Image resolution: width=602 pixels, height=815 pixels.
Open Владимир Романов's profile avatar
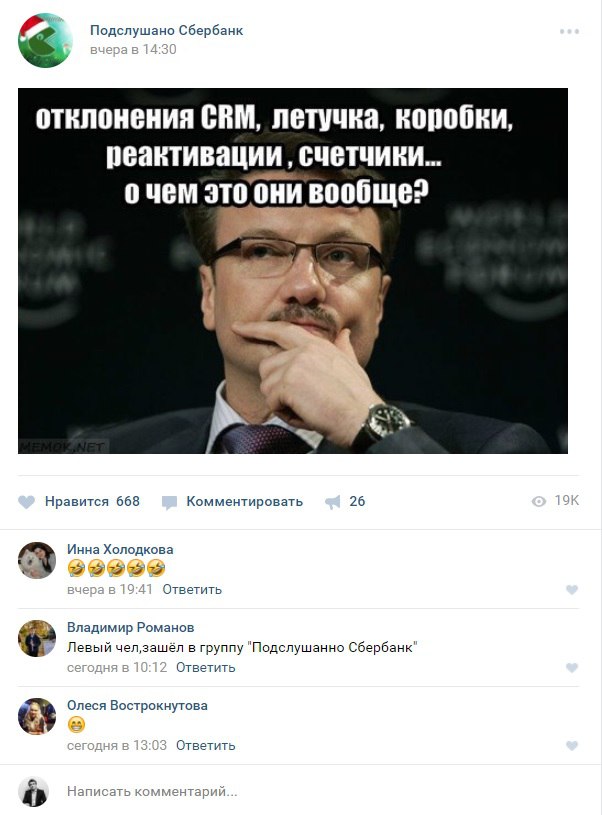[x=37, y=638]
